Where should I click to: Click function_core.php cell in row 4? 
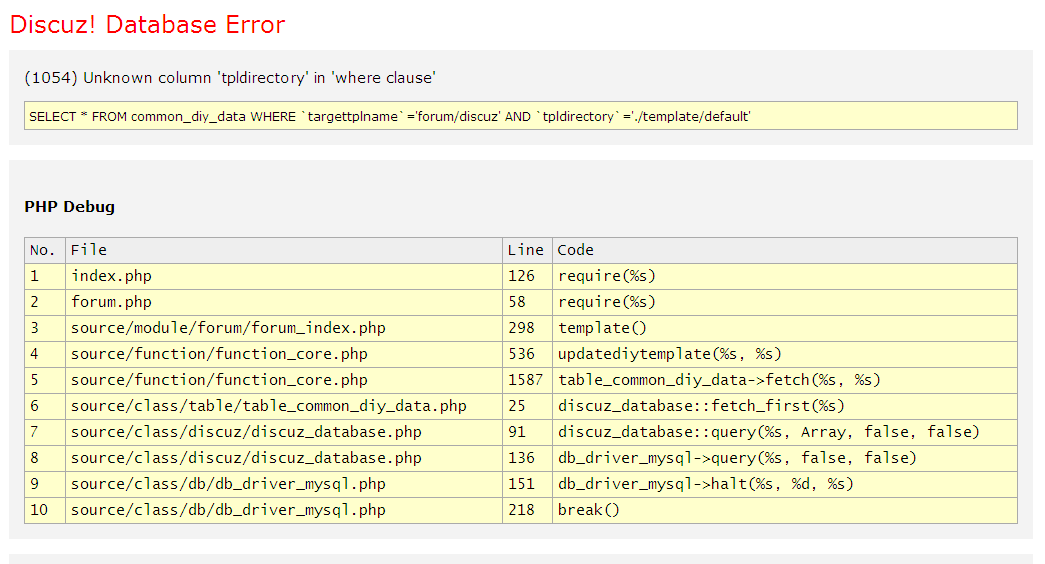284,354
